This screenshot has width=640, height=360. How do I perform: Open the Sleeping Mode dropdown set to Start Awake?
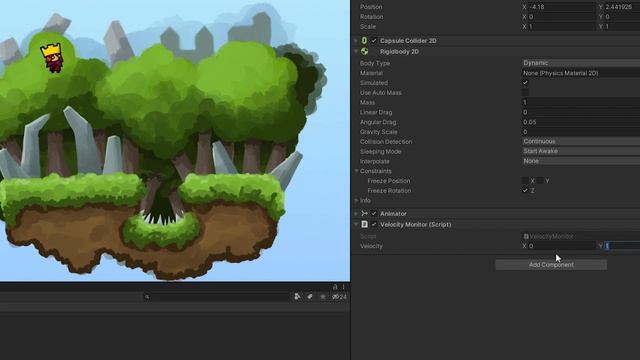[x=581, y=151]
